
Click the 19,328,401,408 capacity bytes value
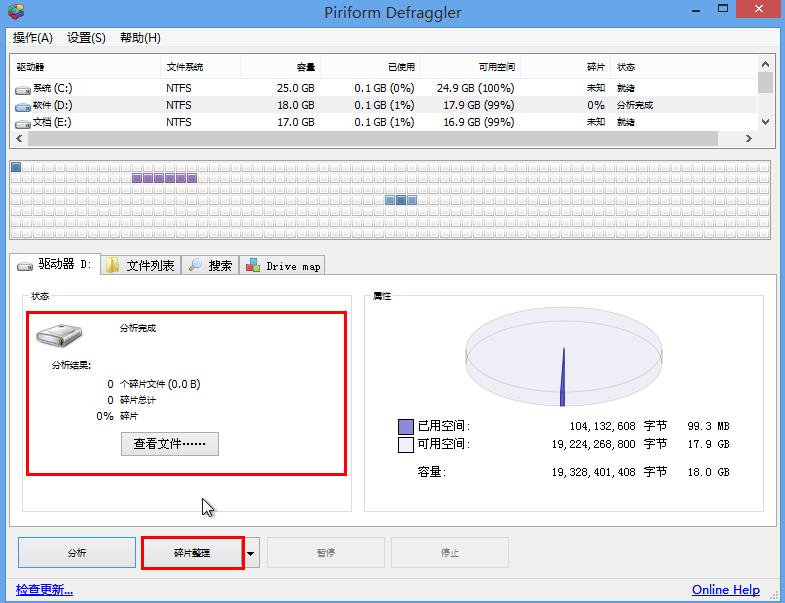point(593,472)
